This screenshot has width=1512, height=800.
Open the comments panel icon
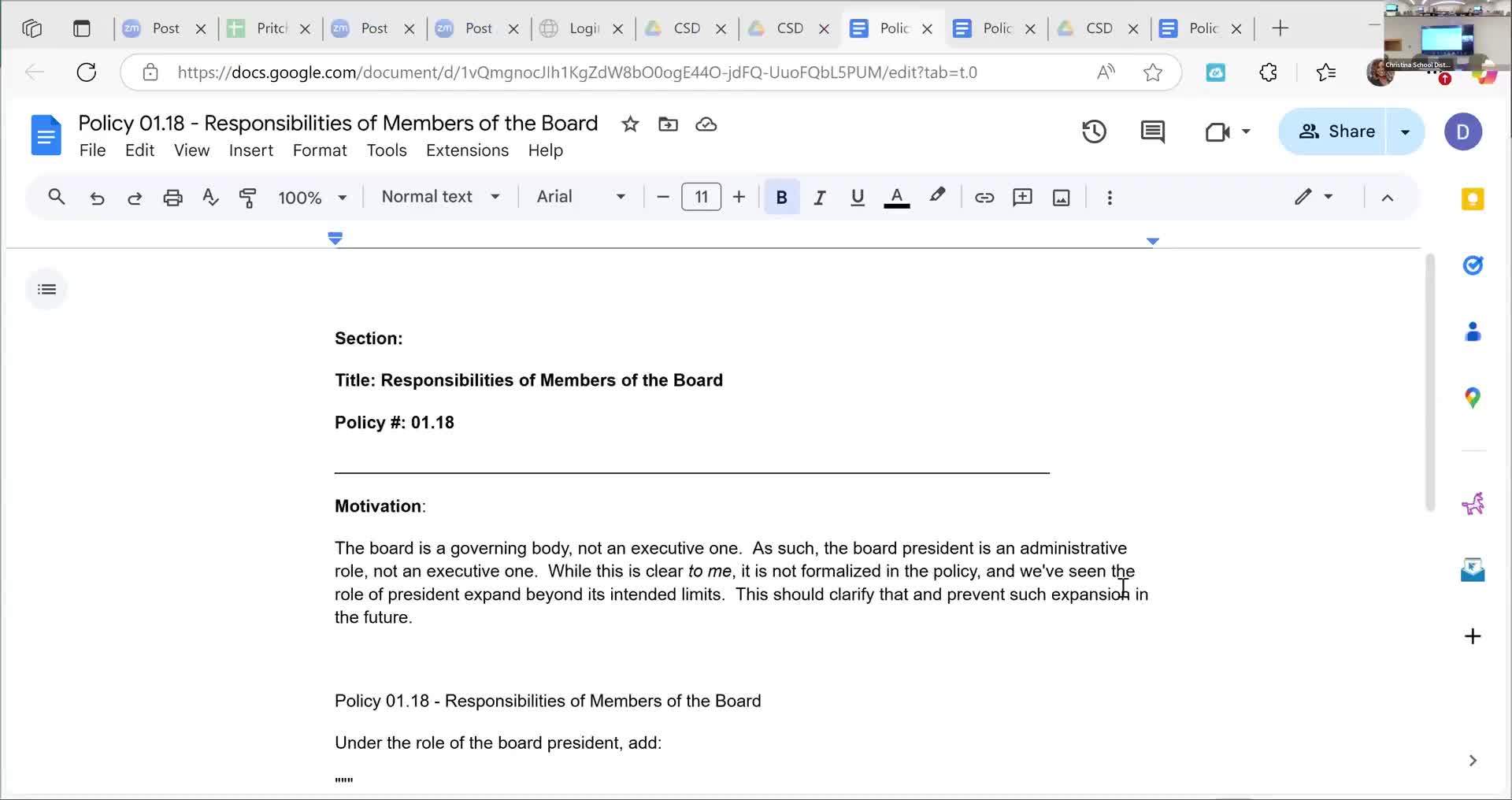[1152, 131]
